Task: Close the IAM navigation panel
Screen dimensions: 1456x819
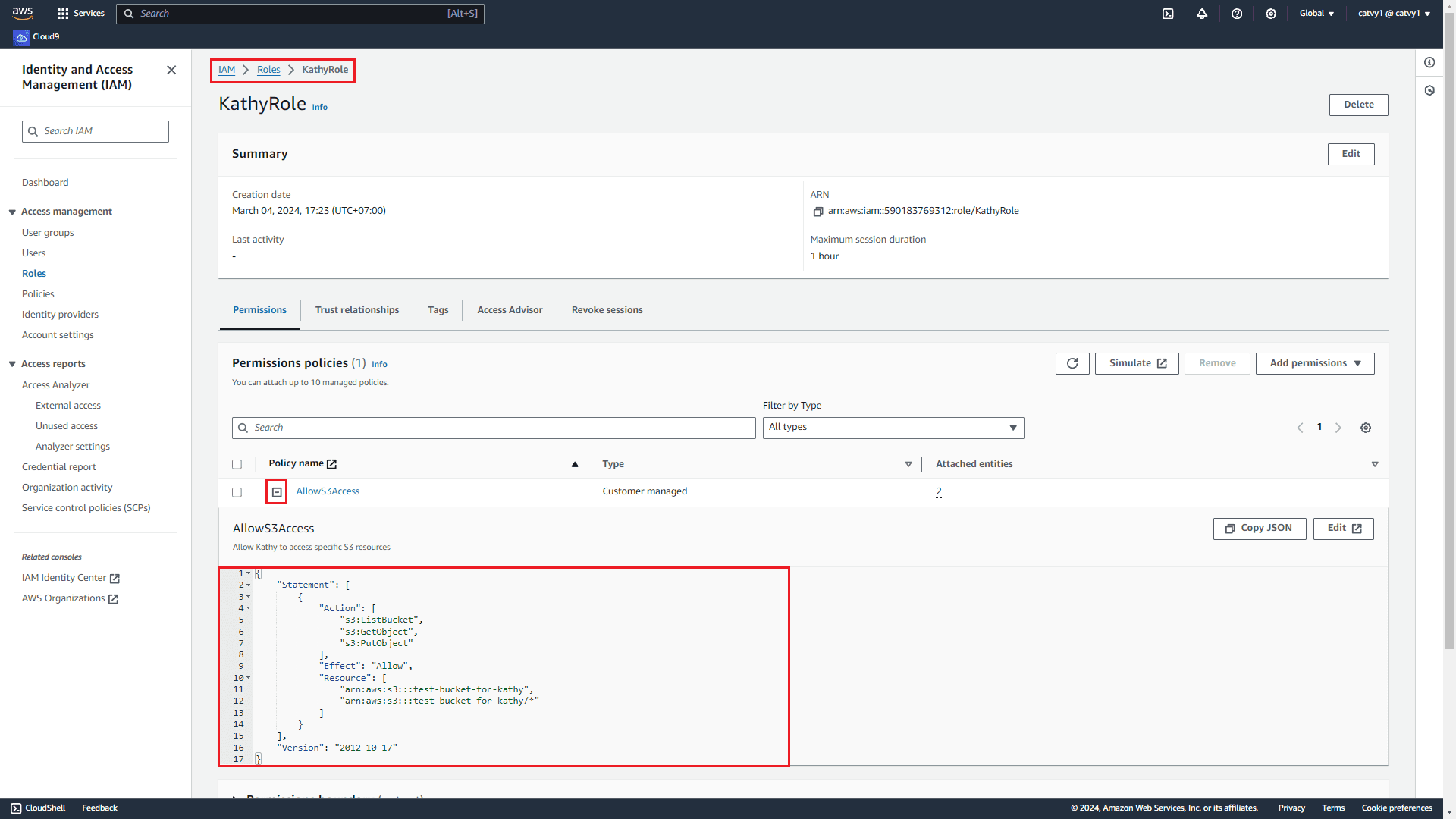Action: pos(171,70)
